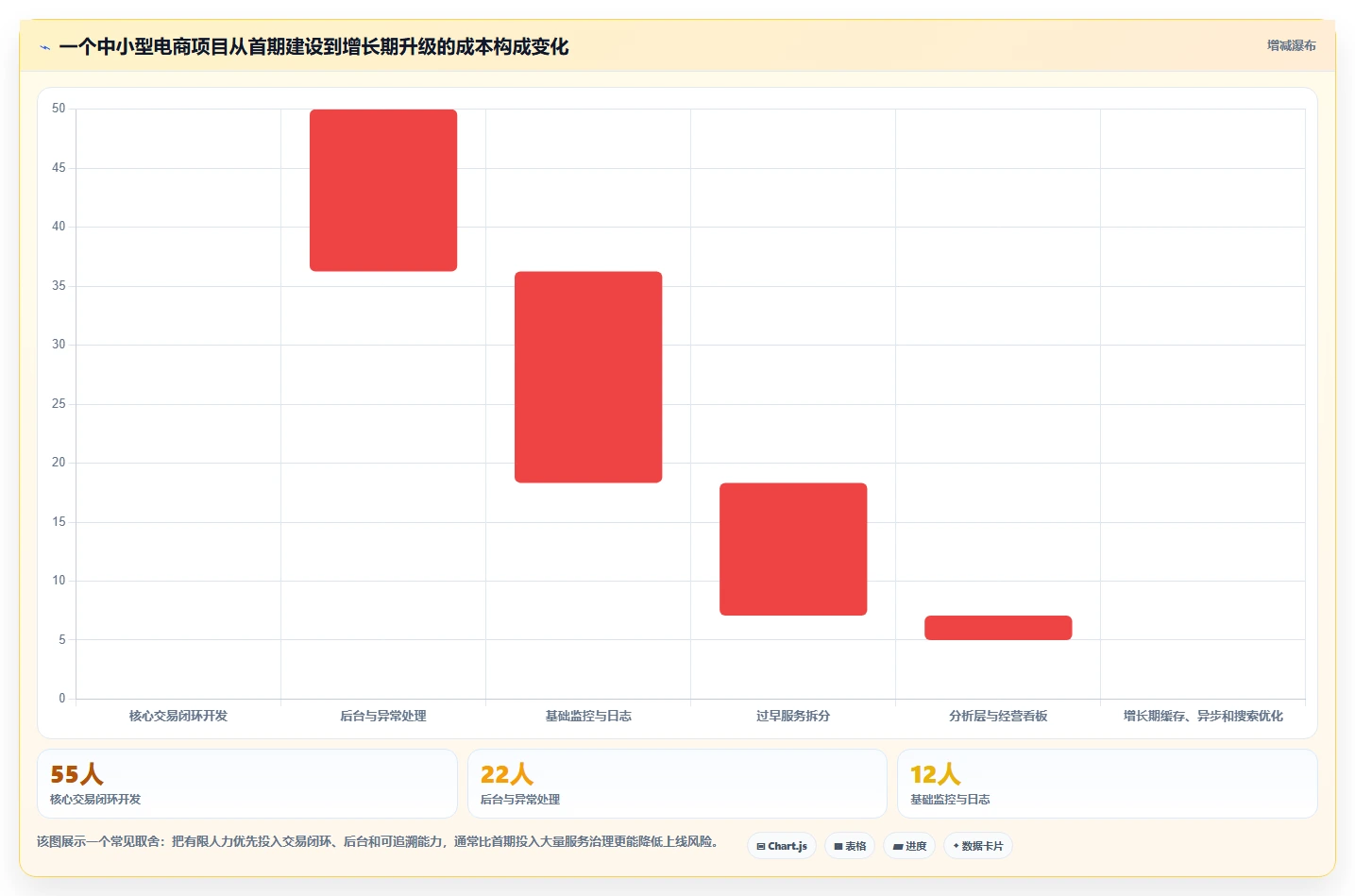Click the y-axis value 25
1355x896 pixels.
[x=59, y=404]
